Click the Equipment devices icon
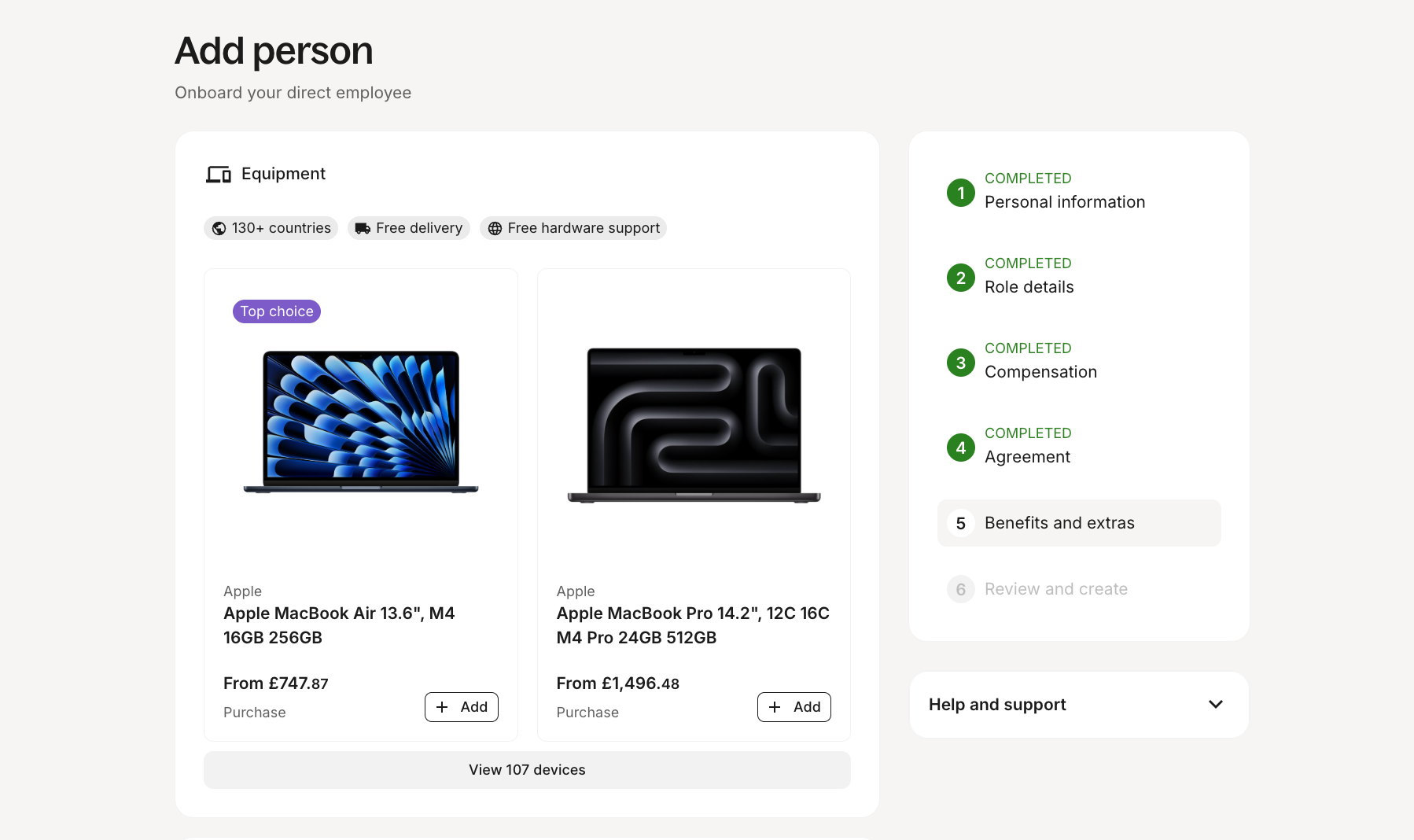Viewport: 1414px width, 840px height. 219,174
